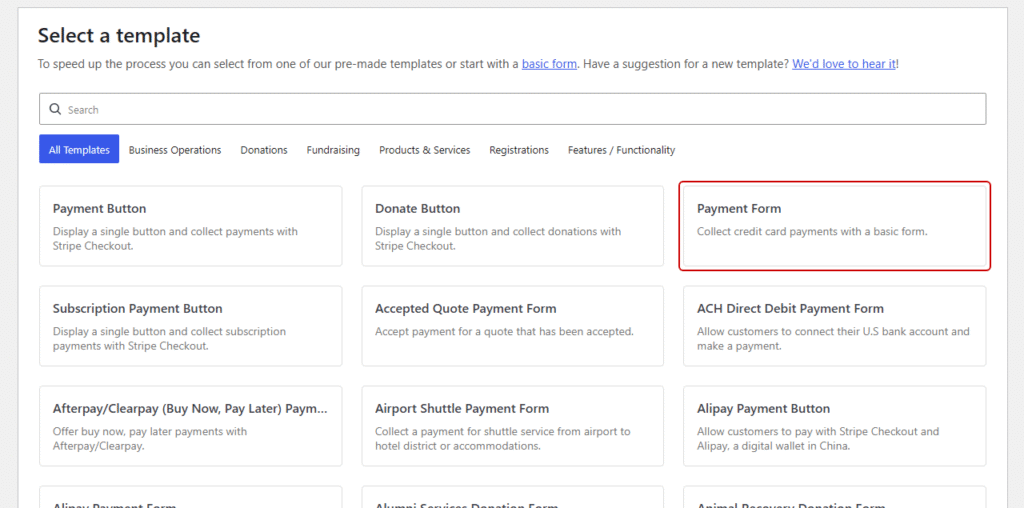Follow the basic form link

549,64
